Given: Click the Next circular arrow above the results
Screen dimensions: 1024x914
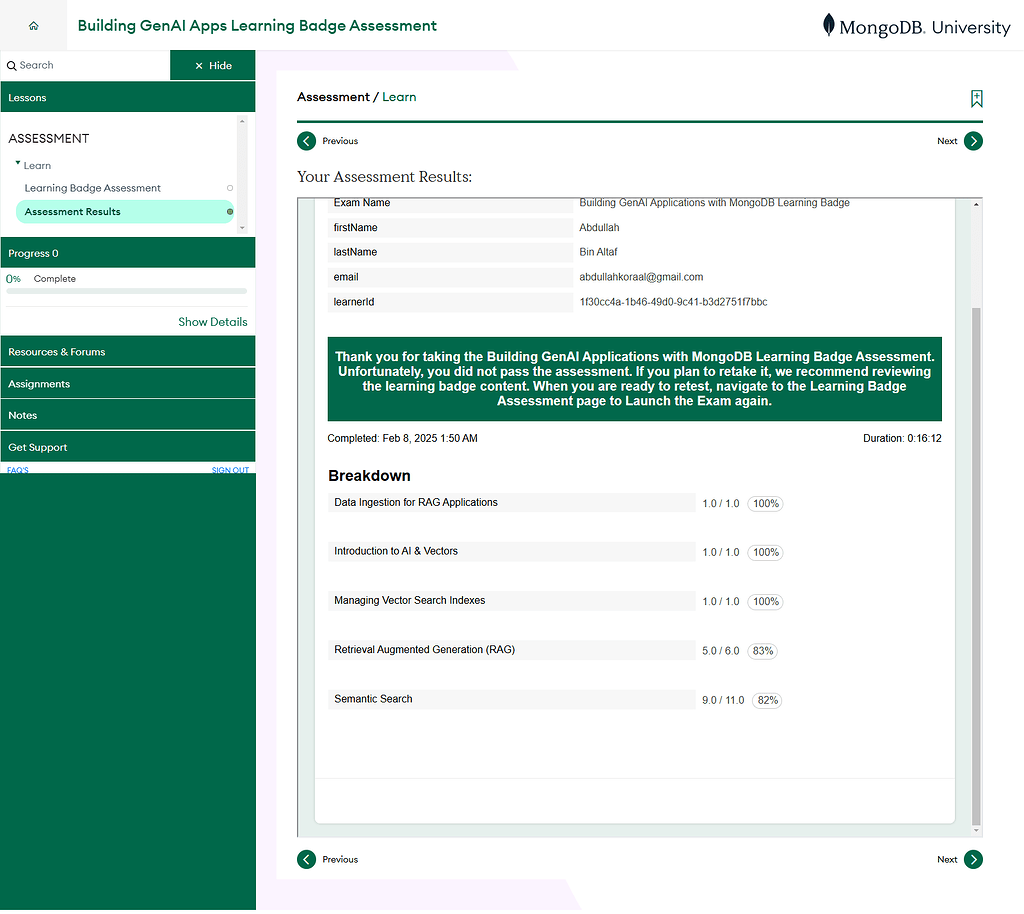Looking at the screenshot, I should [x=973, y=141].
